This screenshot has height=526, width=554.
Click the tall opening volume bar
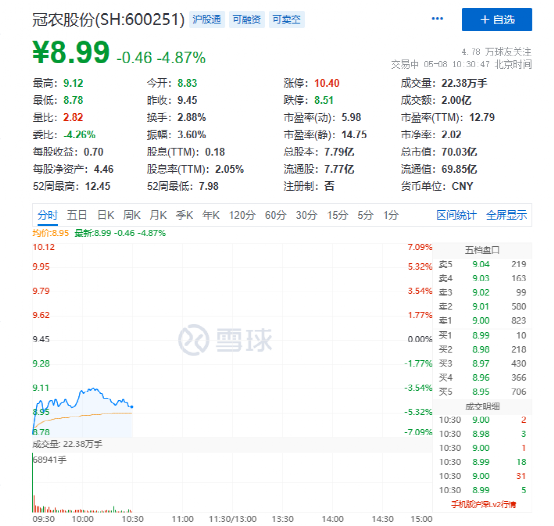(x=33, y=483)
